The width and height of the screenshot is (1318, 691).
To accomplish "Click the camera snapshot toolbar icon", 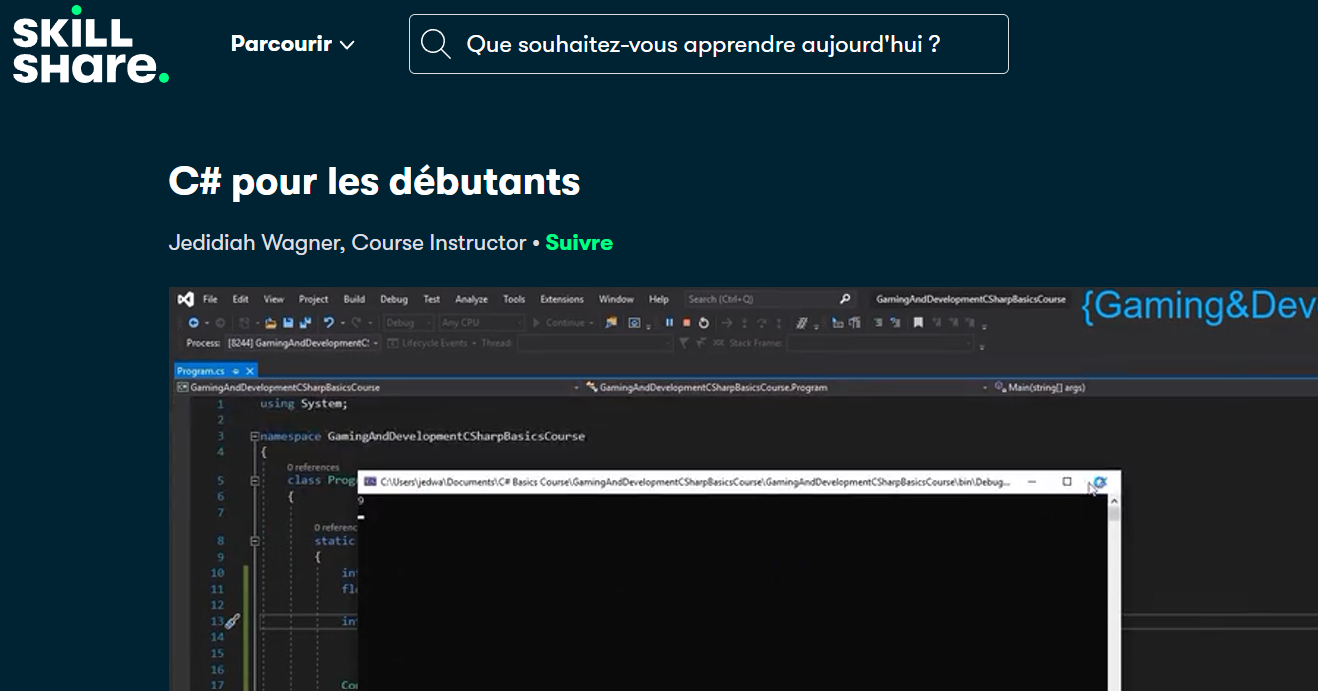I will (634, 323).
